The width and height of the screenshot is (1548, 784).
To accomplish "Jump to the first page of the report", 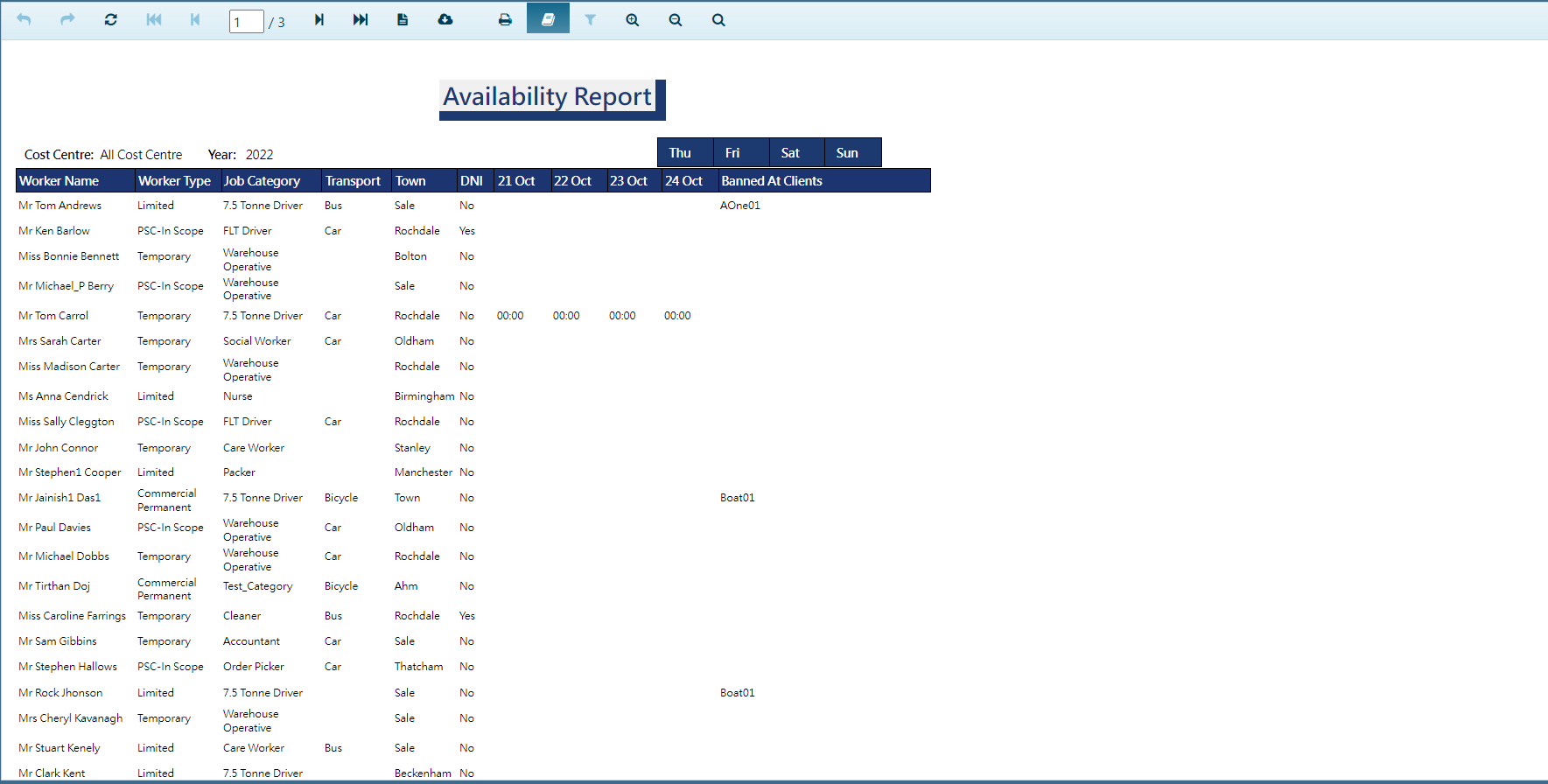I will click(x=154, y=19).
